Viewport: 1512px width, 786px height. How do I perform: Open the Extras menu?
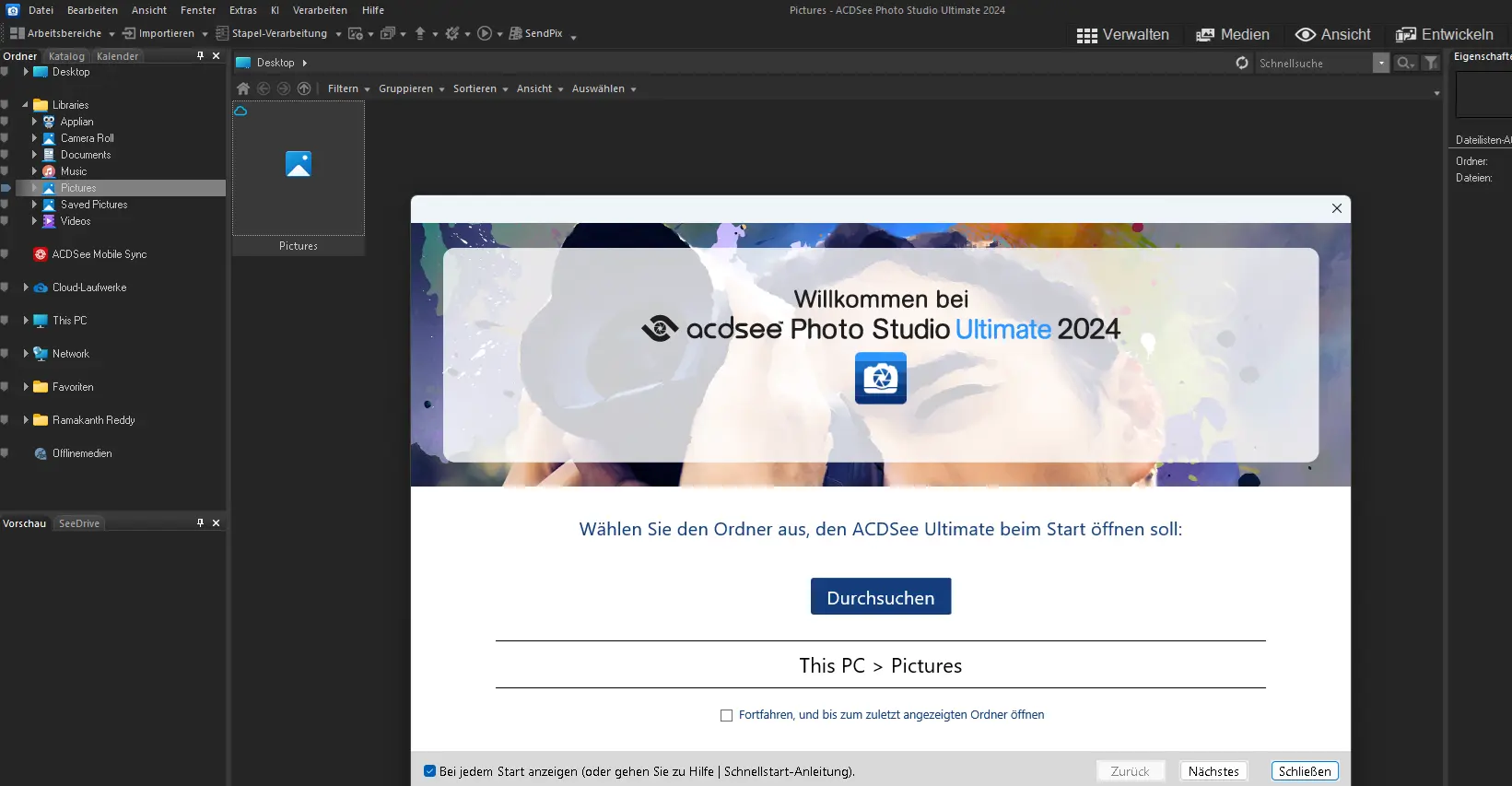[x=243, y=10]
